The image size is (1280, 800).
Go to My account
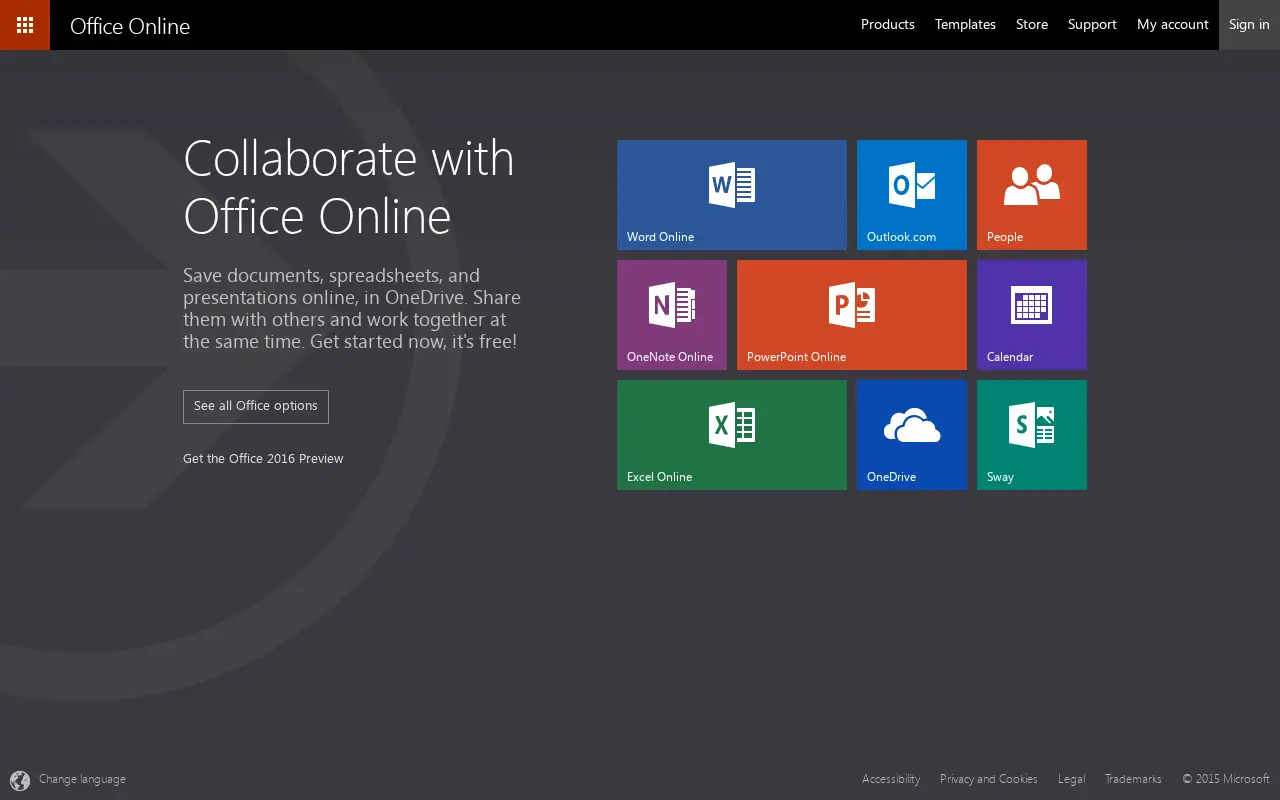[1173, 25]
